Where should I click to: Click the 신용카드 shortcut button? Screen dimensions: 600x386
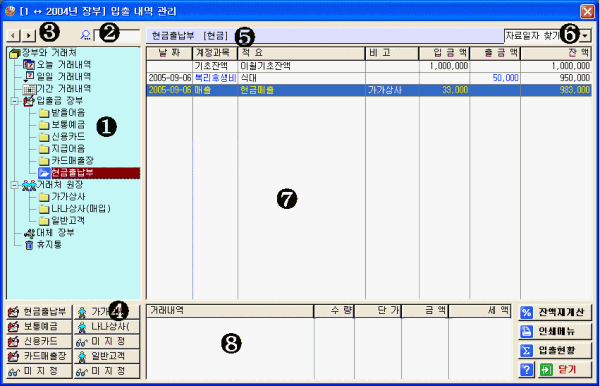coord(39,341)
